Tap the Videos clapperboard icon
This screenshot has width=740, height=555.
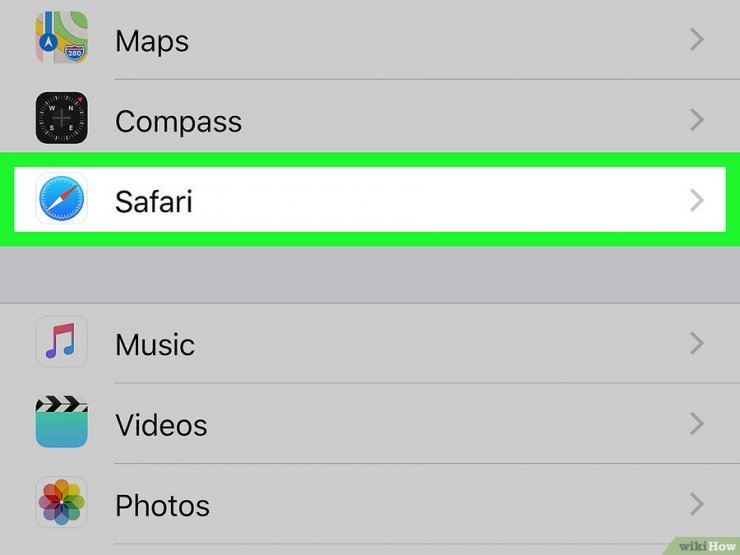61,421
